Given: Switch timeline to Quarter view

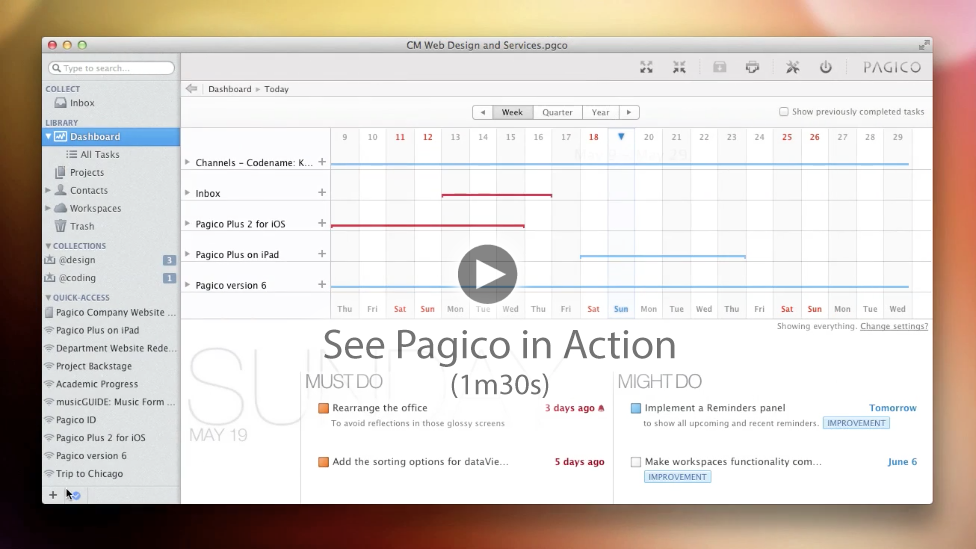Looking at the screenshot, I should tap(557, 112).
